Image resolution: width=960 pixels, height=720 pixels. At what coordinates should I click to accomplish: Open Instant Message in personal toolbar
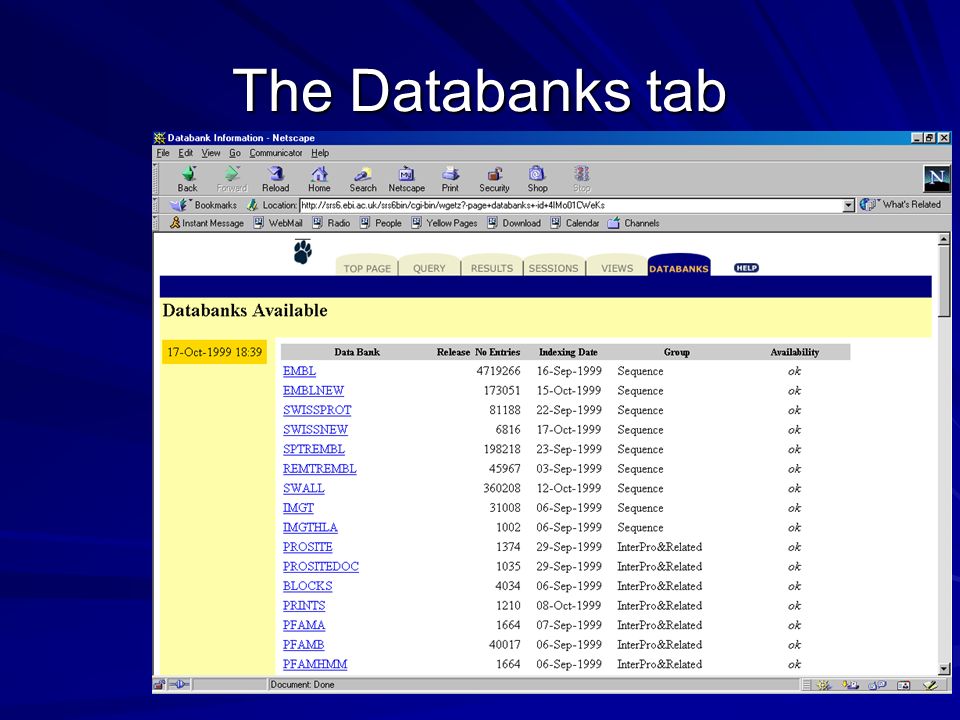pyautogui.click(x=207, y=223)
